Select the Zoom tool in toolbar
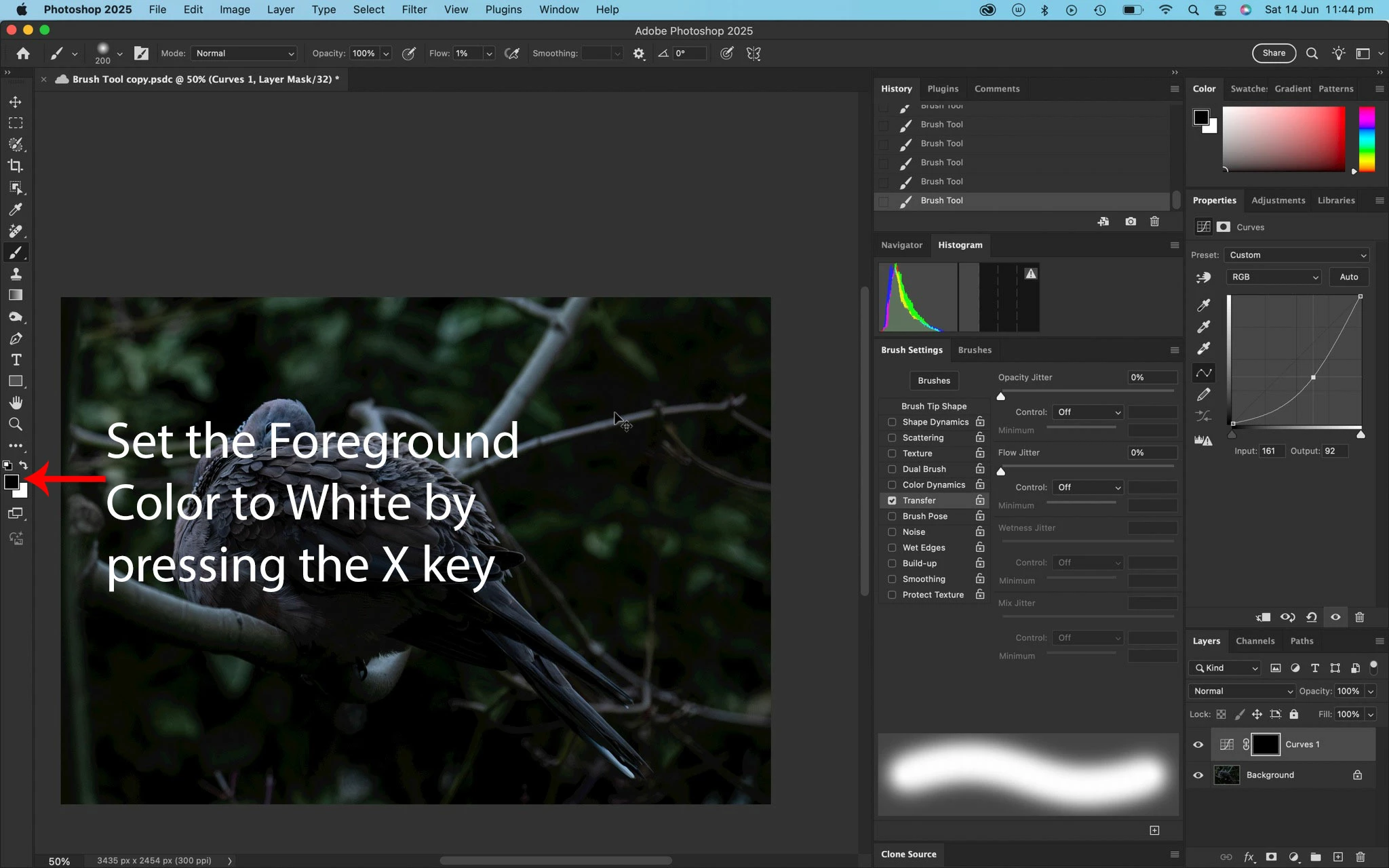The width and height of the screenshot is (1389, 868). click(x=16, y=425)
